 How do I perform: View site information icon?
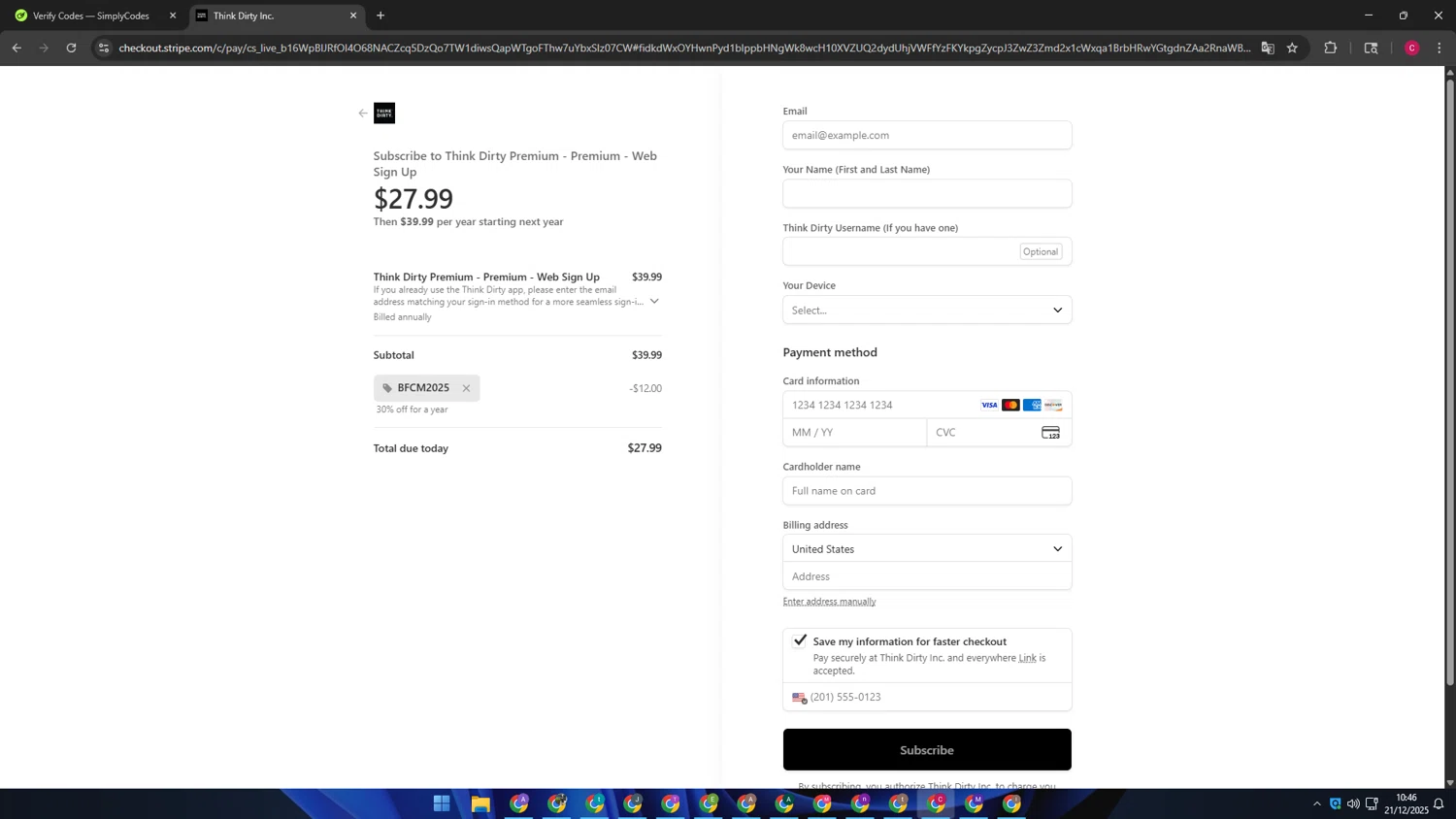point(104,48)
